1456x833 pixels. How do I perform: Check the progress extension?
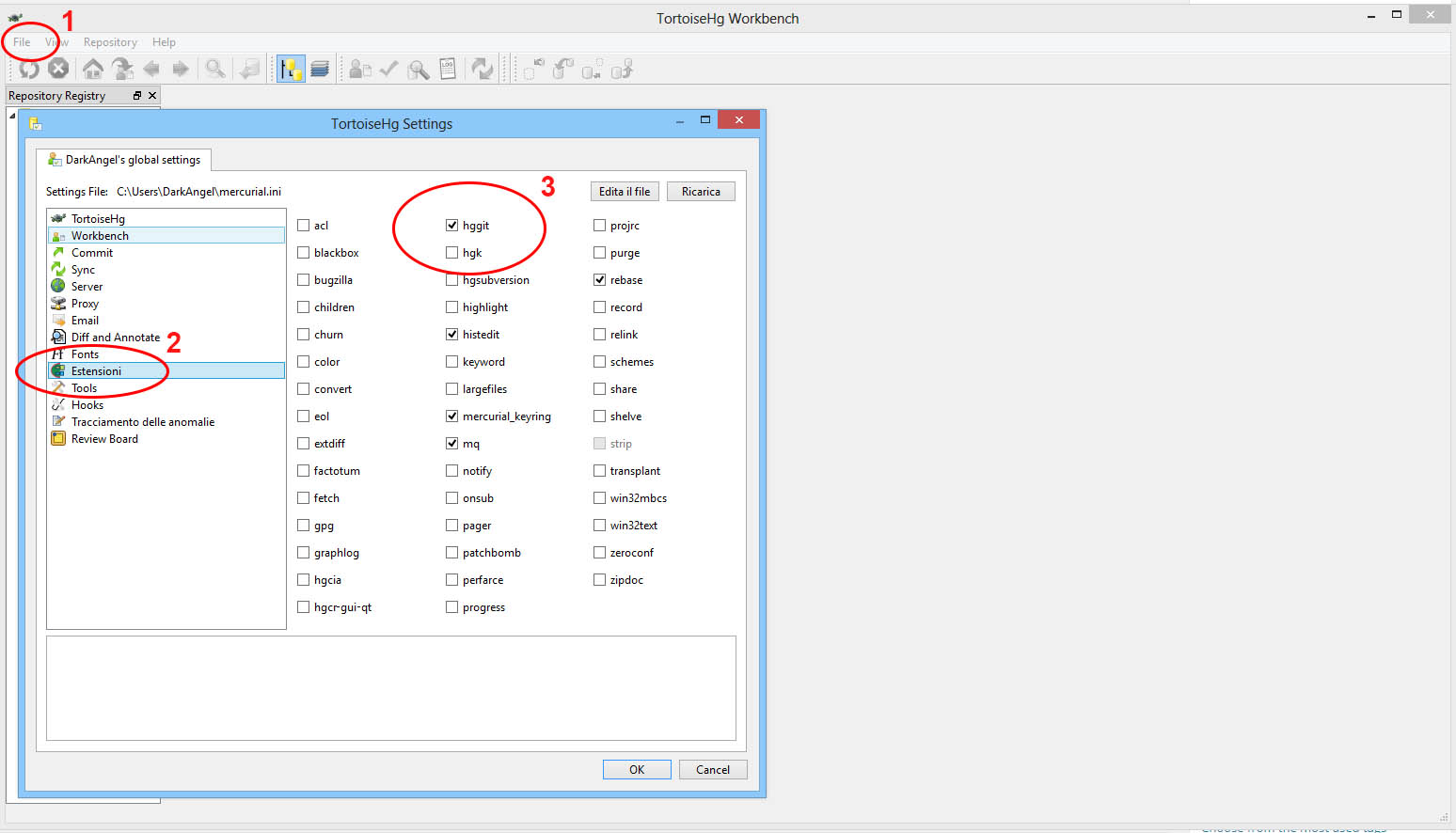point(452,607)
